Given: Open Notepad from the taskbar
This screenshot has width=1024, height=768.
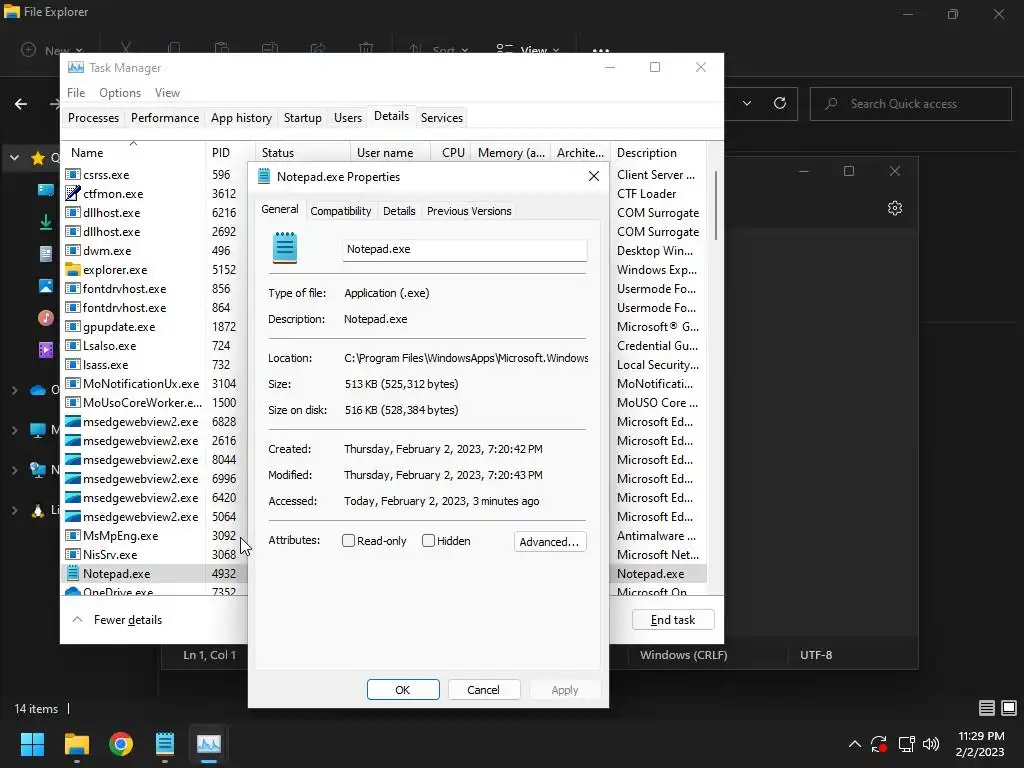Looking at the screenshot, I should pyautogui.click(x=165, y=744).
